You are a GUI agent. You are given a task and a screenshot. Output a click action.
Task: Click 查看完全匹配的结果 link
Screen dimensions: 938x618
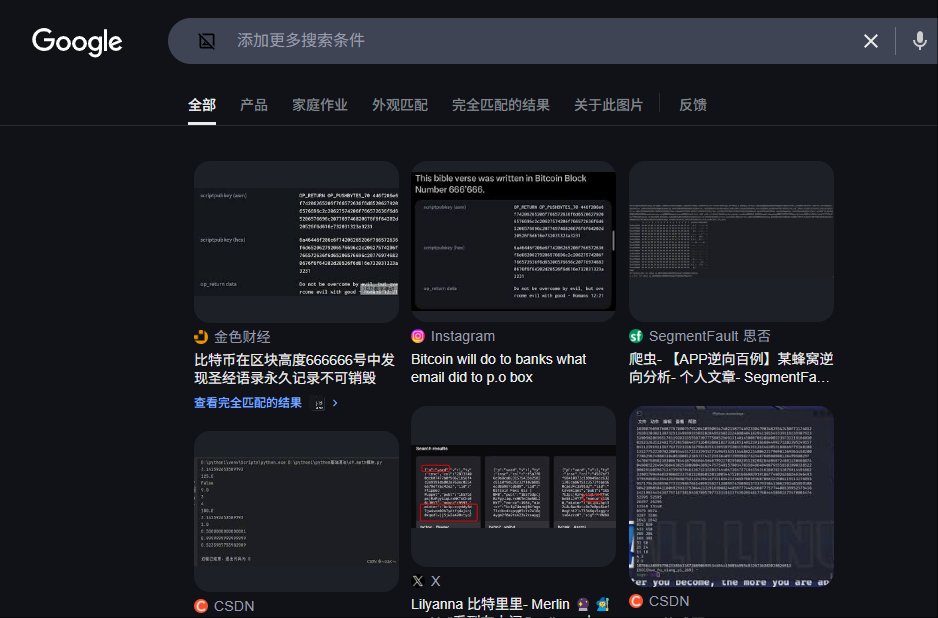pos(248,403)
